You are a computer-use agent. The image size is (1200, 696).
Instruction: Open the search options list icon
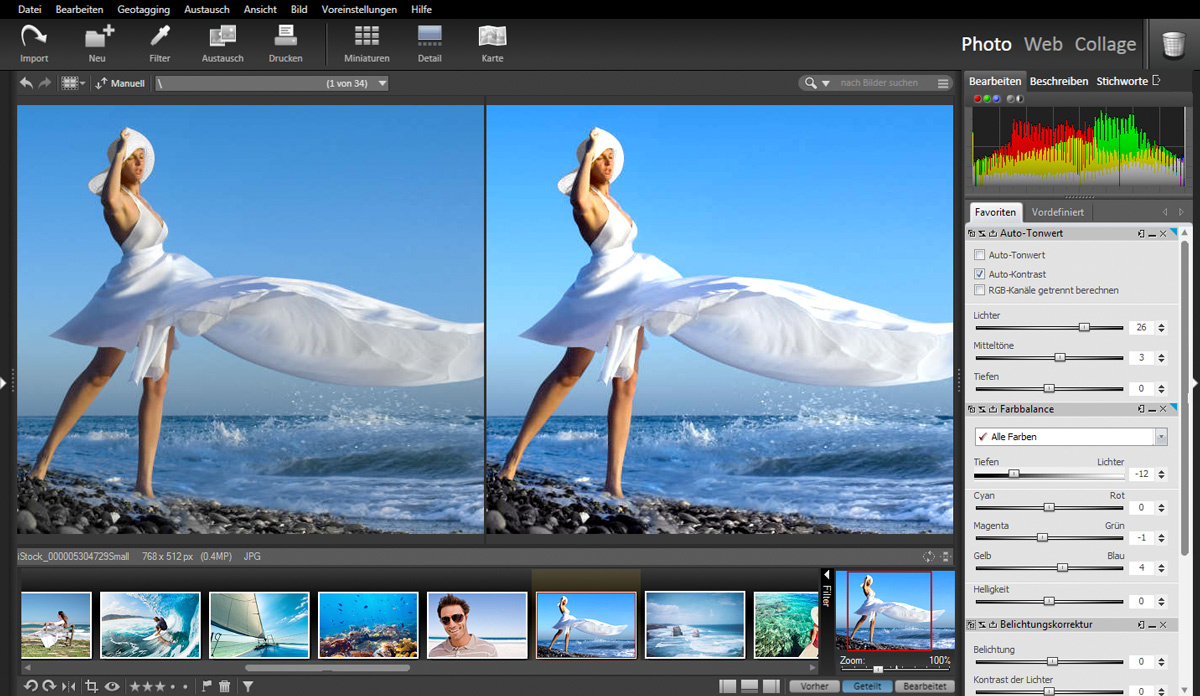(x=943, y=83)
